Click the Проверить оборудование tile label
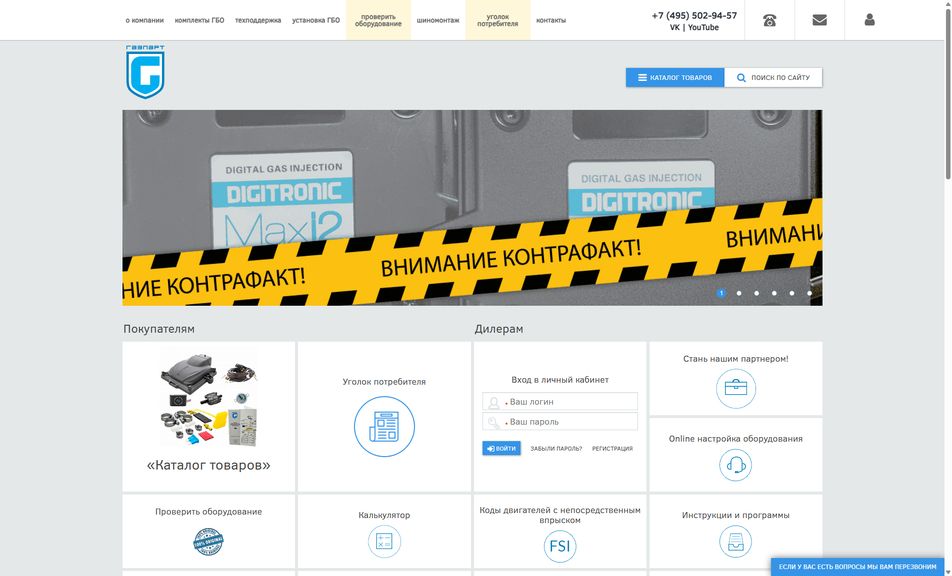 click(x=208, y=512)
